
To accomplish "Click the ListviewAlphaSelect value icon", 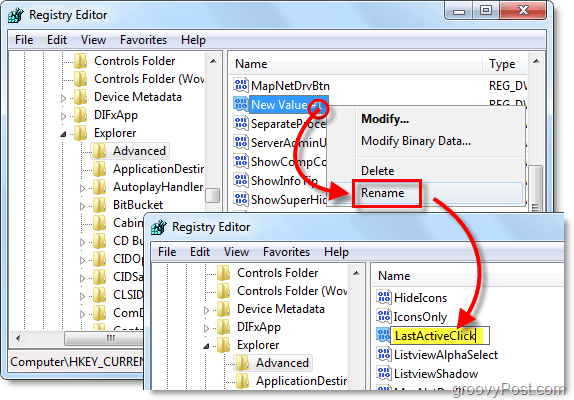I will (x=384, y=354).
